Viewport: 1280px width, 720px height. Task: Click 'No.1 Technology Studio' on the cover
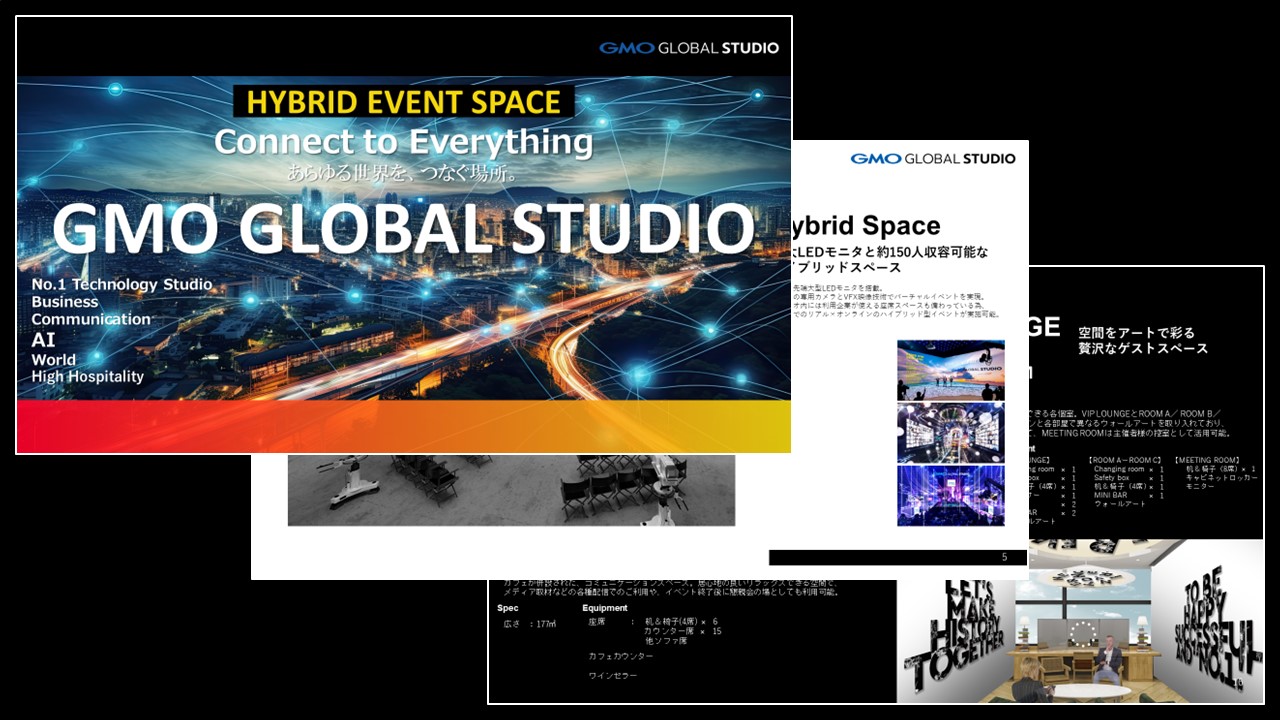[122, 284]
